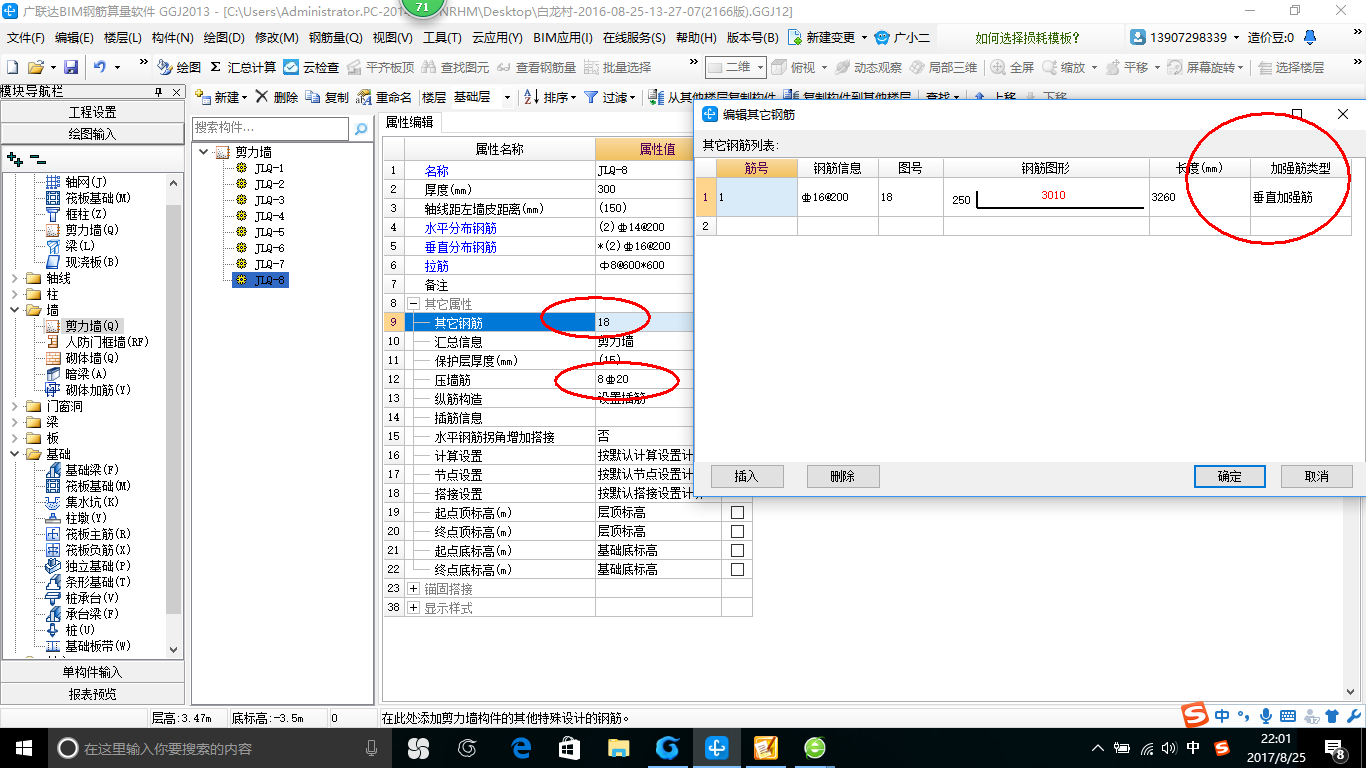Expand the 门窗洞 folder in navigation tree
The width and height of the screenshot is (1366, 768).
coord(15,406)
